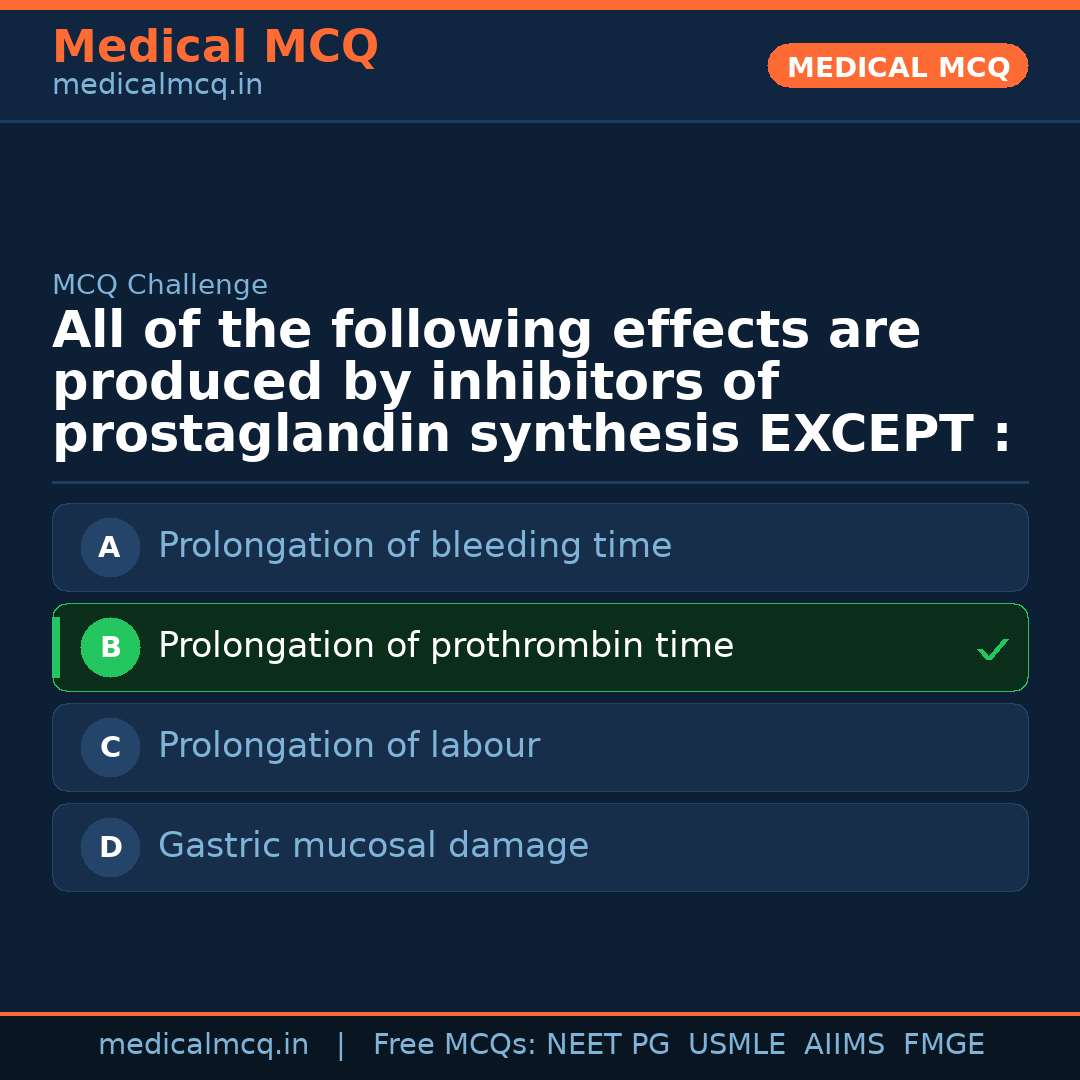The image size is (1080, 1080).
Task: Click the green letter B circle badge
Action: click(110, 648)
